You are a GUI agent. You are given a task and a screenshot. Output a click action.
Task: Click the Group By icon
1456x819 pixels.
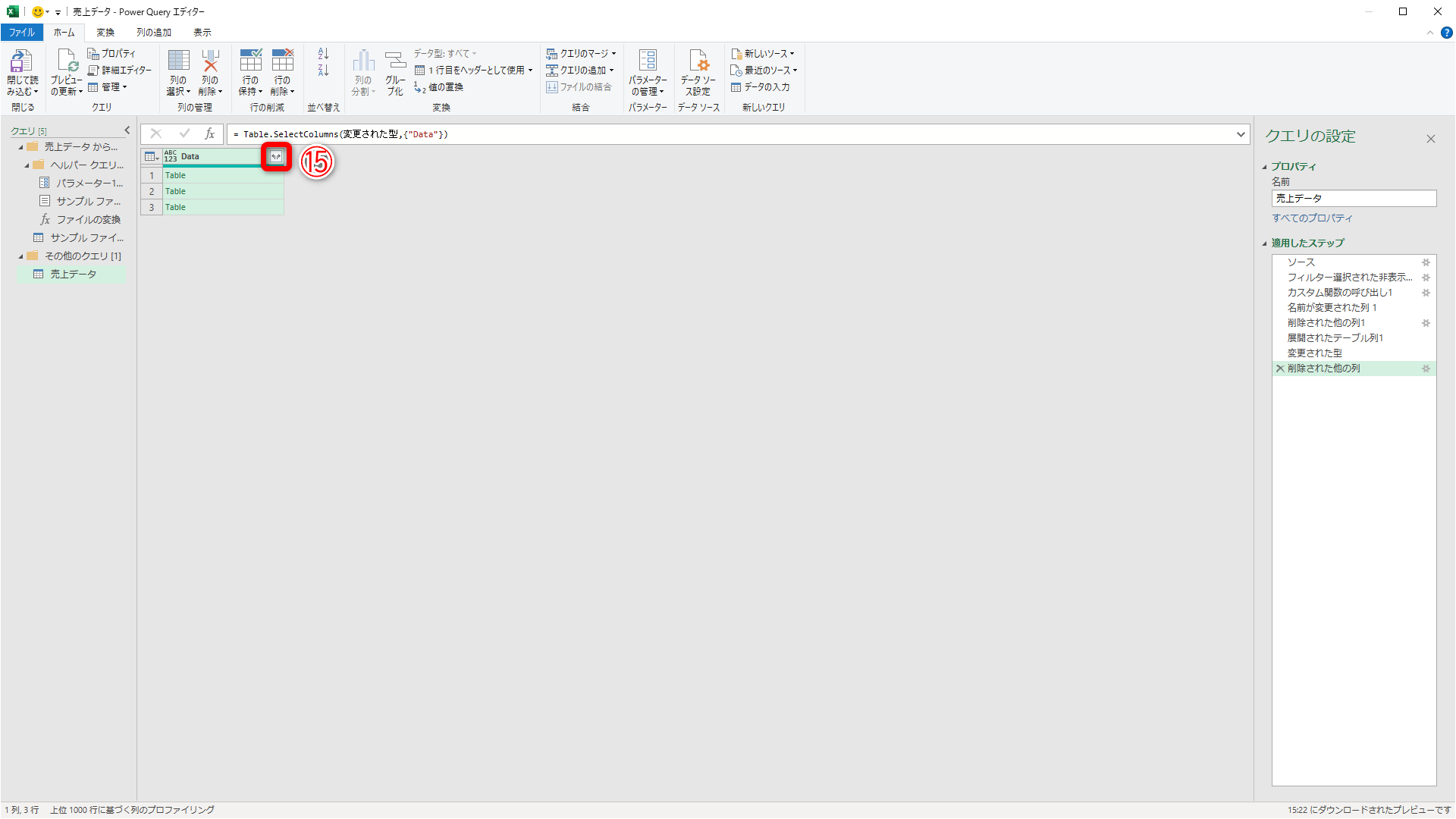(395, 62)
